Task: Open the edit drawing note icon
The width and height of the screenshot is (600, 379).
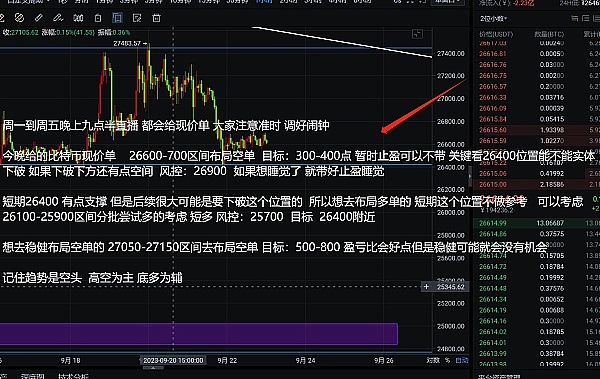Action: 137,18
